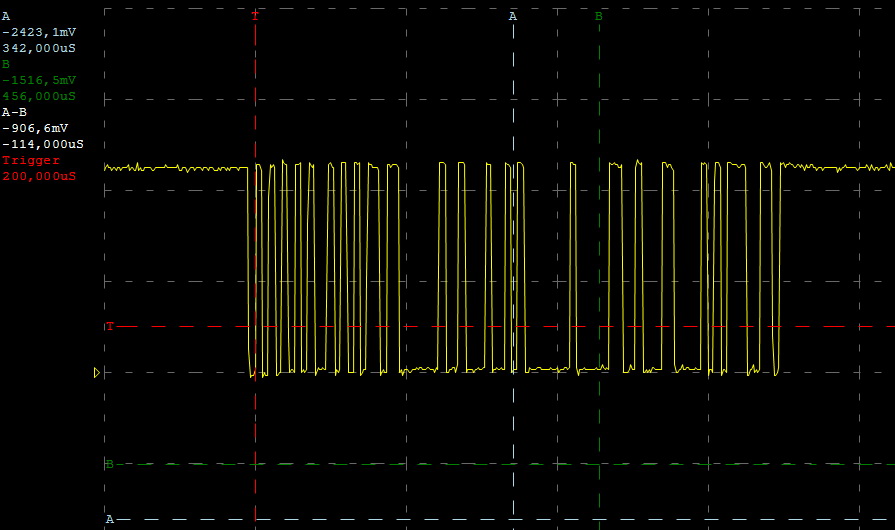This screenshot has height=530, width=895.
Task: Click trigger time value 200,000uS
Action: [x=39, y=176]
